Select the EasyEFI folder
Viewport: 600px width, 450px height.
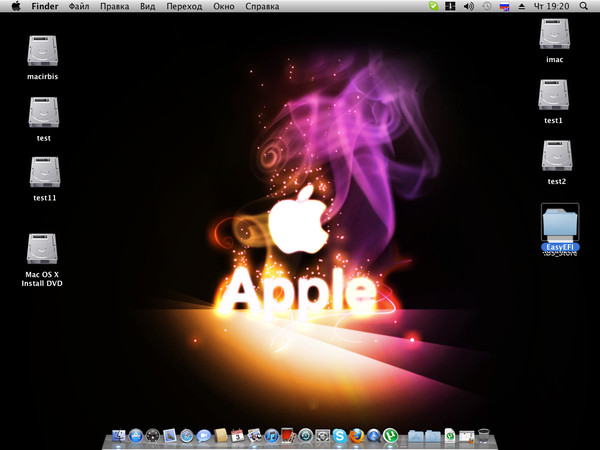click(x=560, y=223)
